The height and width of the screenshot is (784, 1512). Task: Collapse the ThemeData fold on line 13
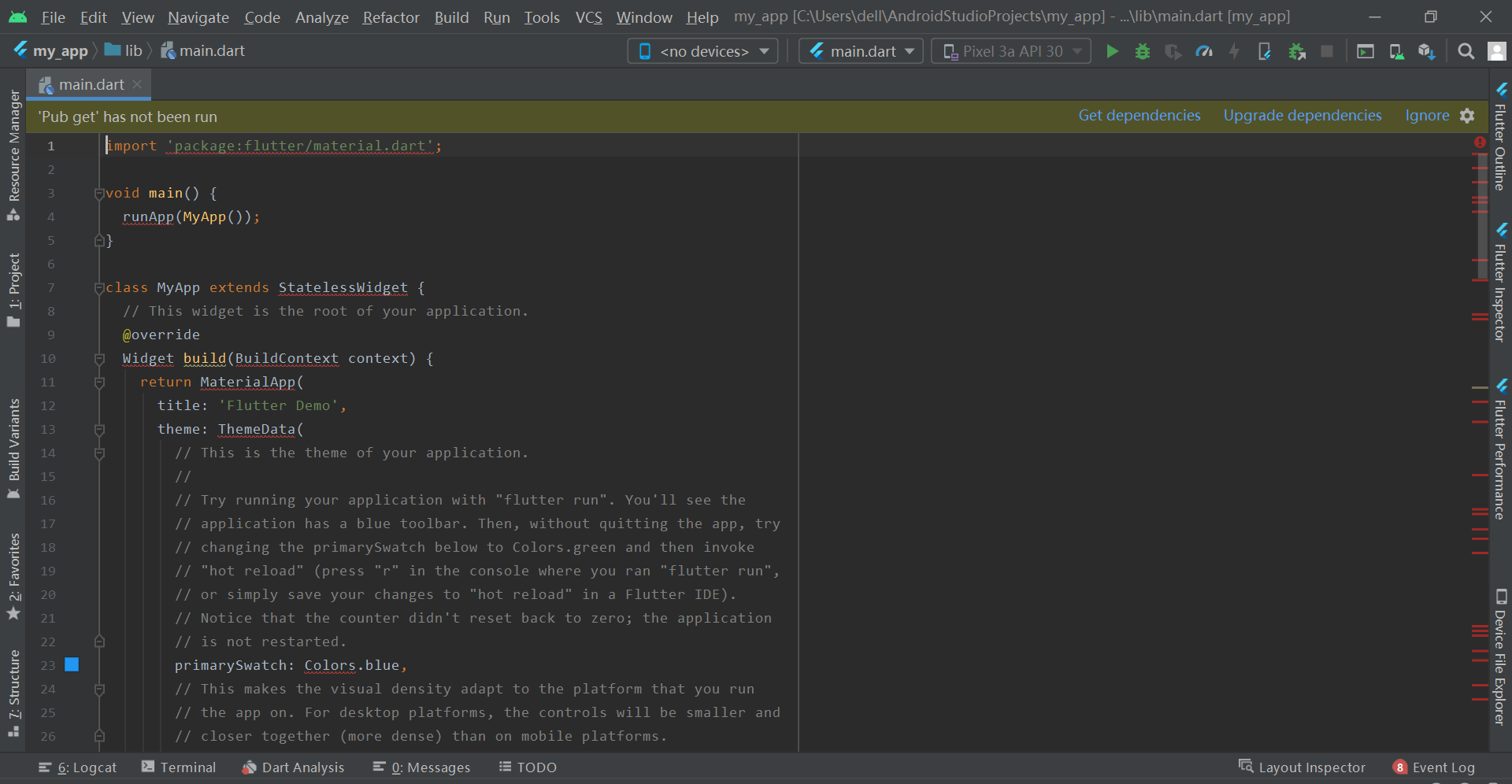pyautogui.click(x=99, y=429)
